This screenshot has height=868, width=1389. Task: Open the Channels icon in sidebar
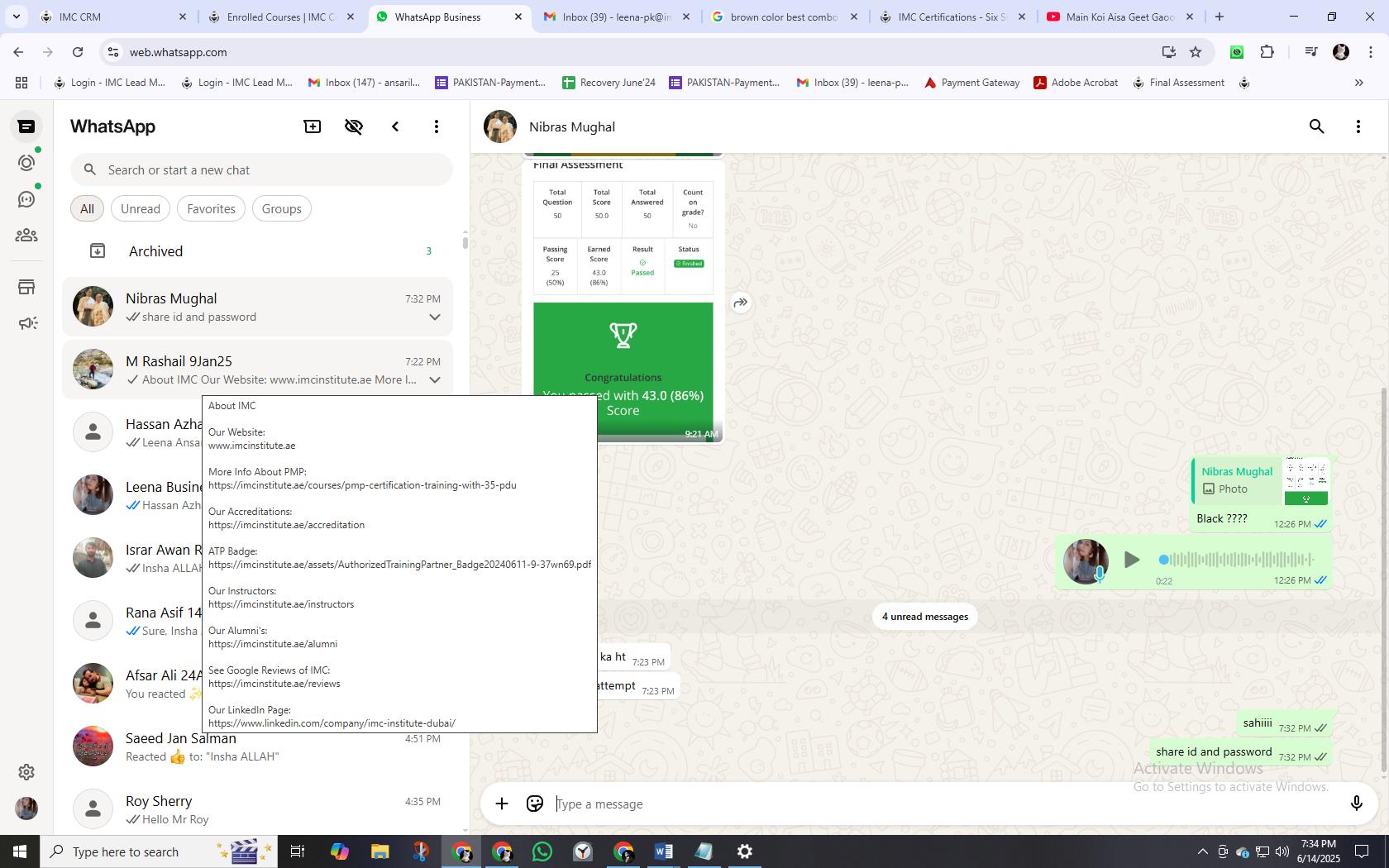26,199
